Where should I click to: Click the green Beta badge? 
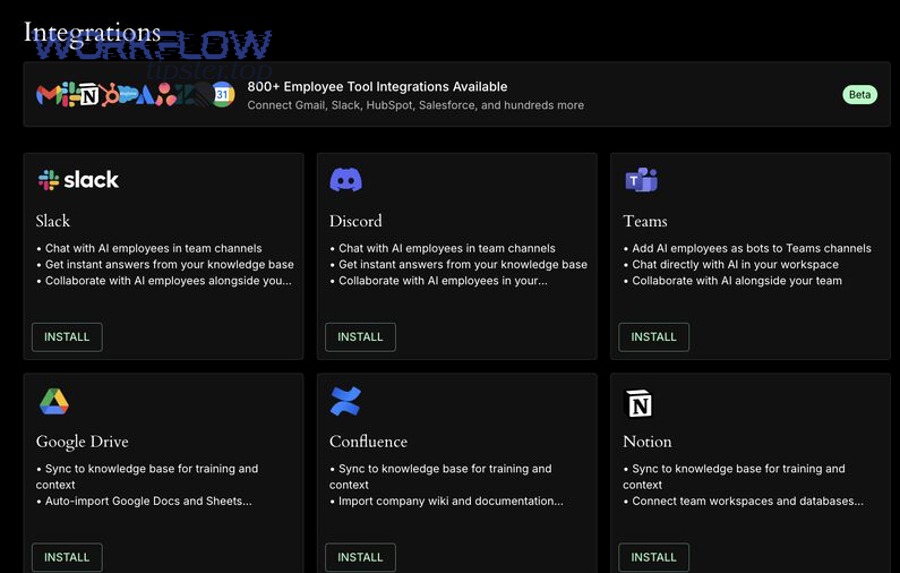tap(860, 95)
